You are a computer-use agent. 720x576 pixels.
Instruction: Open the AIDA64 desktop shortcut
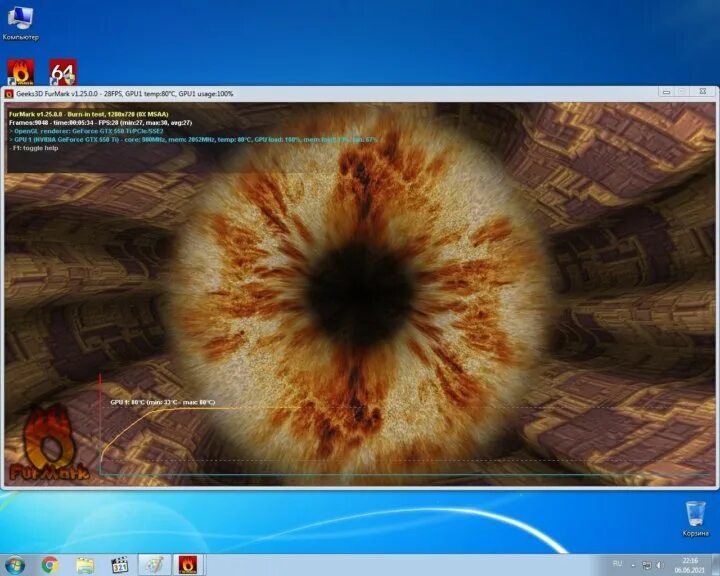pyautogui.click(x=63, y=72)
